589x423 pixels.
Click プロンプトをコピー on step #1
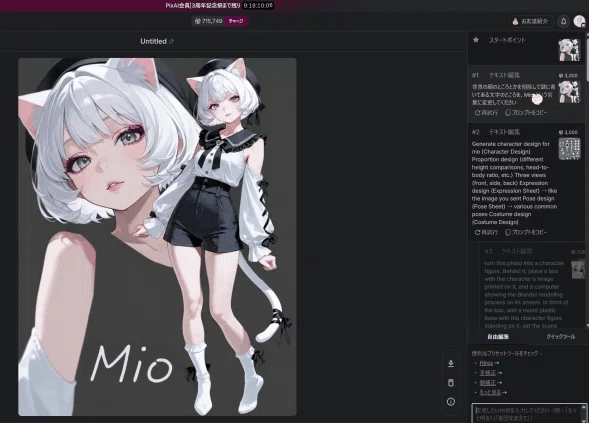tap(526, 113)
